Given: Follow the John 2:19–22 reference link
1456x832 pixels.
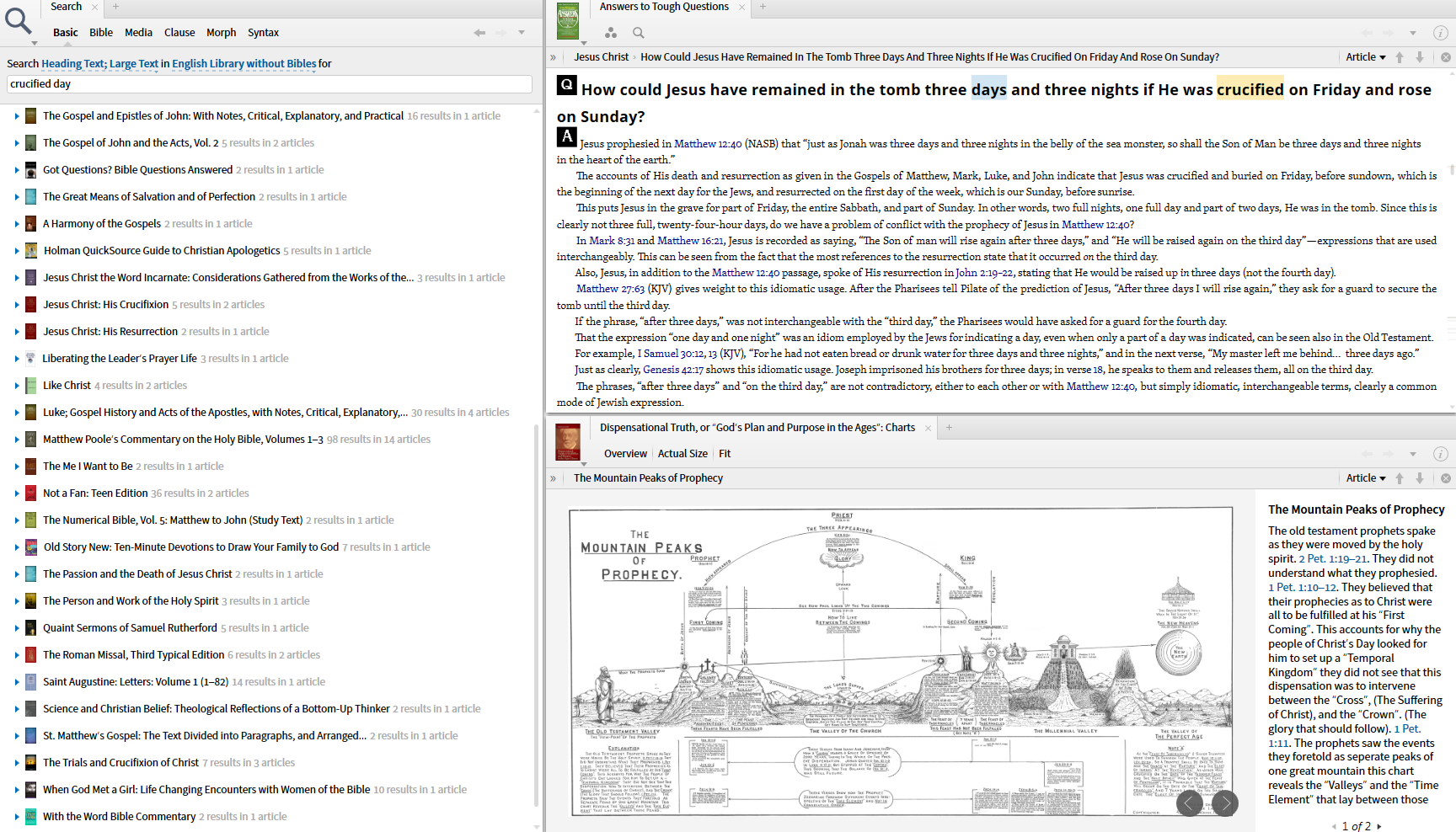Looking at the screenshot, I should click(985, 273).
